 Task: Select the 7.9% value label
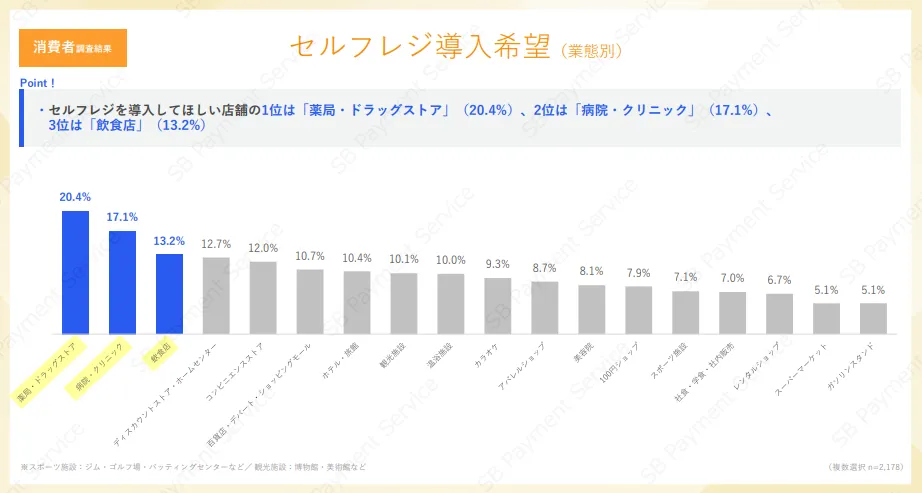[x=638, y=273]
